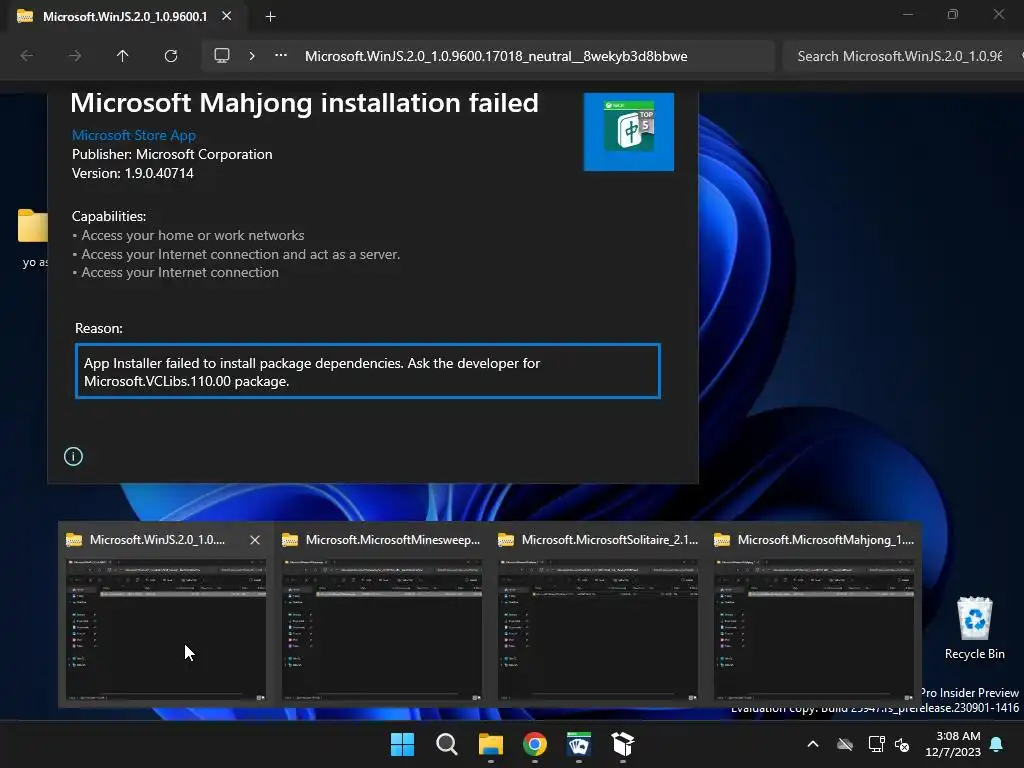This screenshot has width=1024, height=768.
Task: Show hidden system tray icons
Action: [813, 744]
